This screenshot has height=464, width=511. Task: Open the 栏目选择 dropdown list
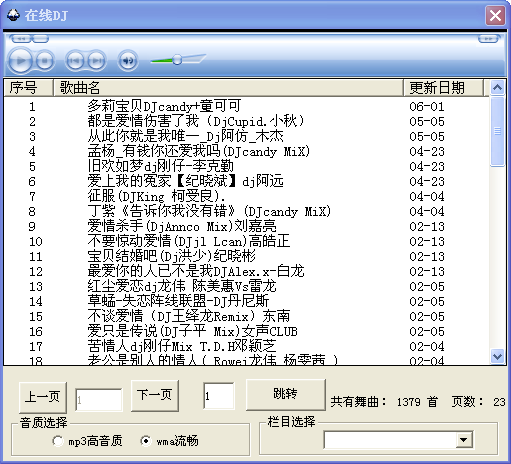tap(464, 440)
